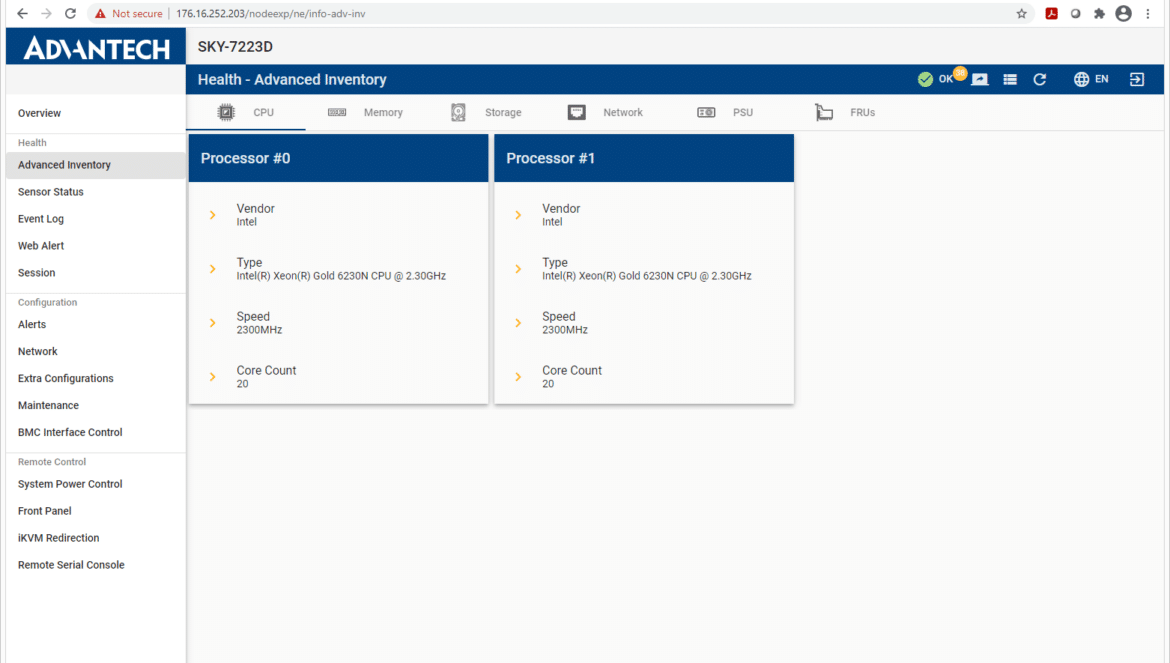Click the Storage disk icon

click(x=458, y=113)
